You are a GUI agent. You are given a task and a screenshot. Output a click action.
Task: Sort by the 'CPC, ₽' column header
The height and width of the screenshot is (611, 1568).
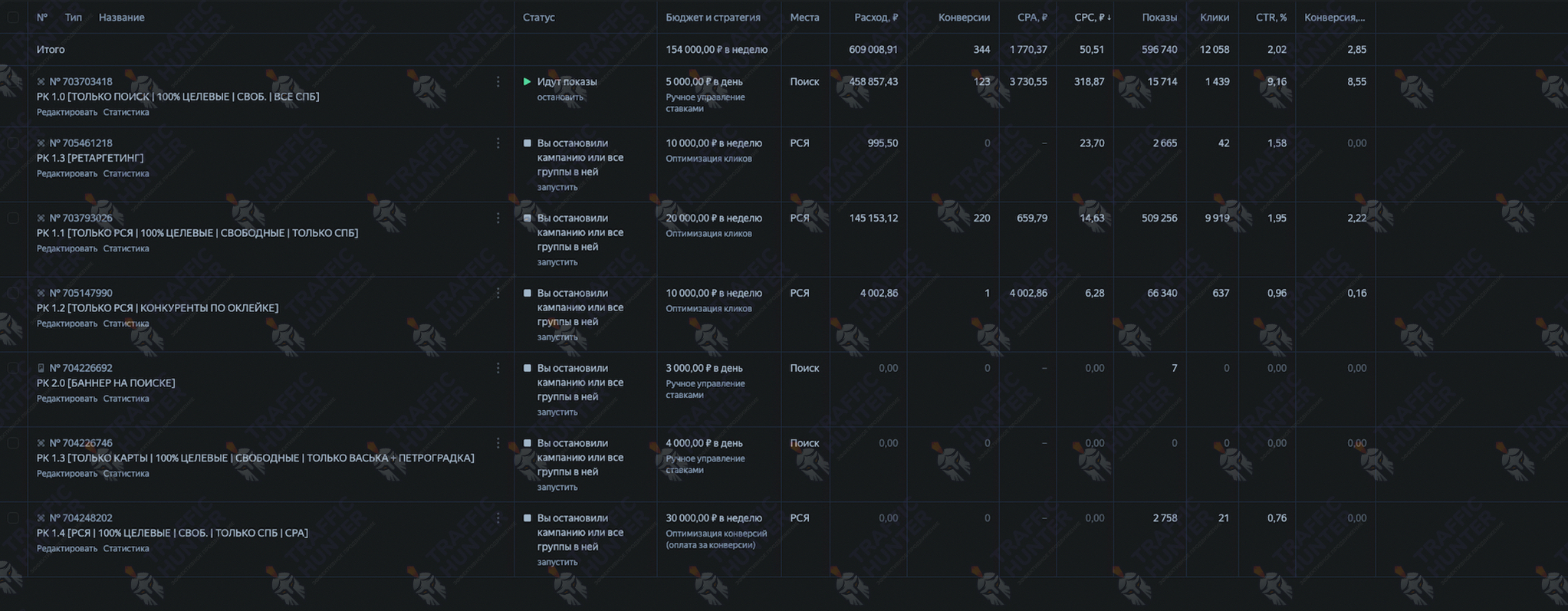click(x=1092, y=17)
